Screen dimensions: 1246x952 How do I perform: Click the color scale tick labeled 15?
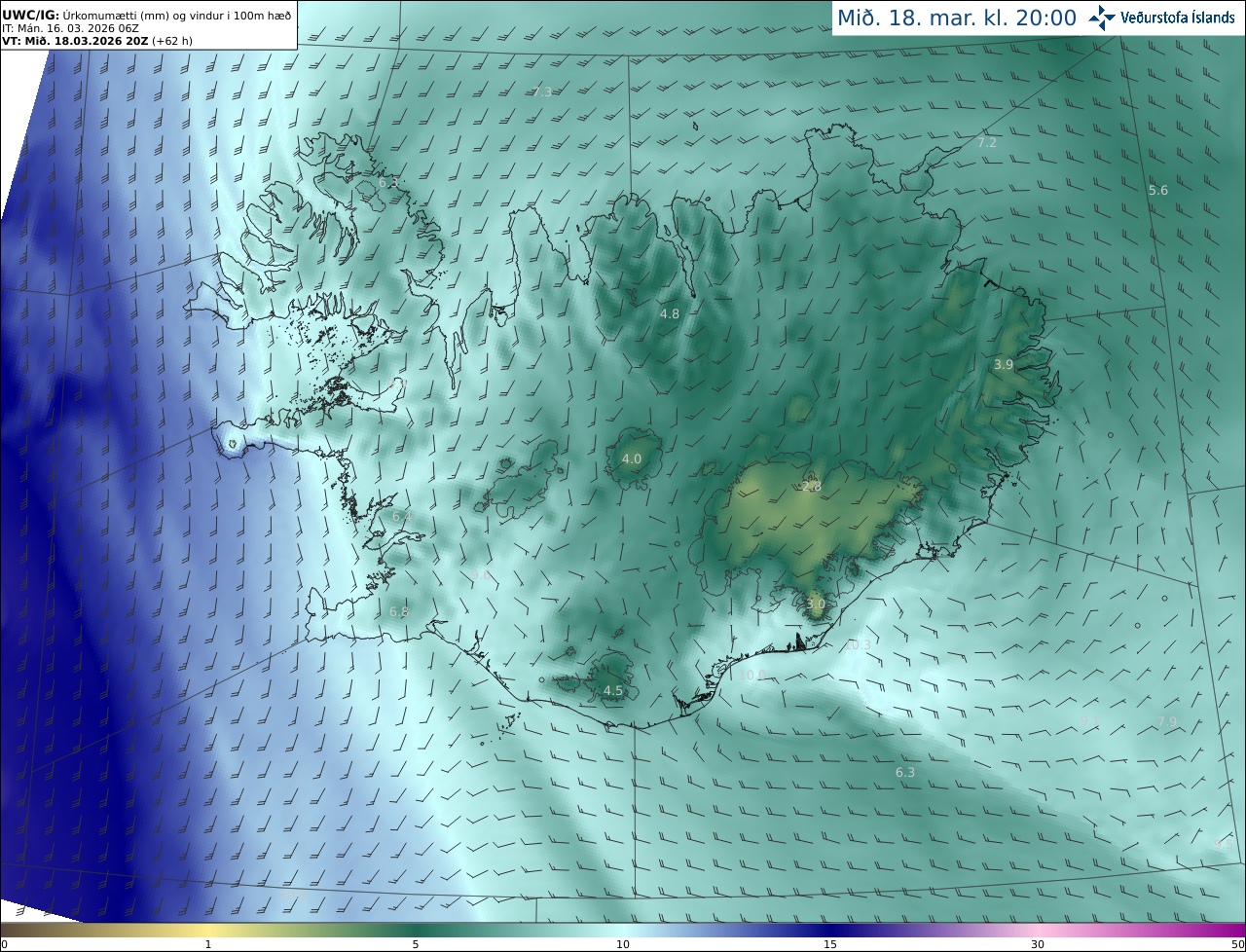[830, 944]
